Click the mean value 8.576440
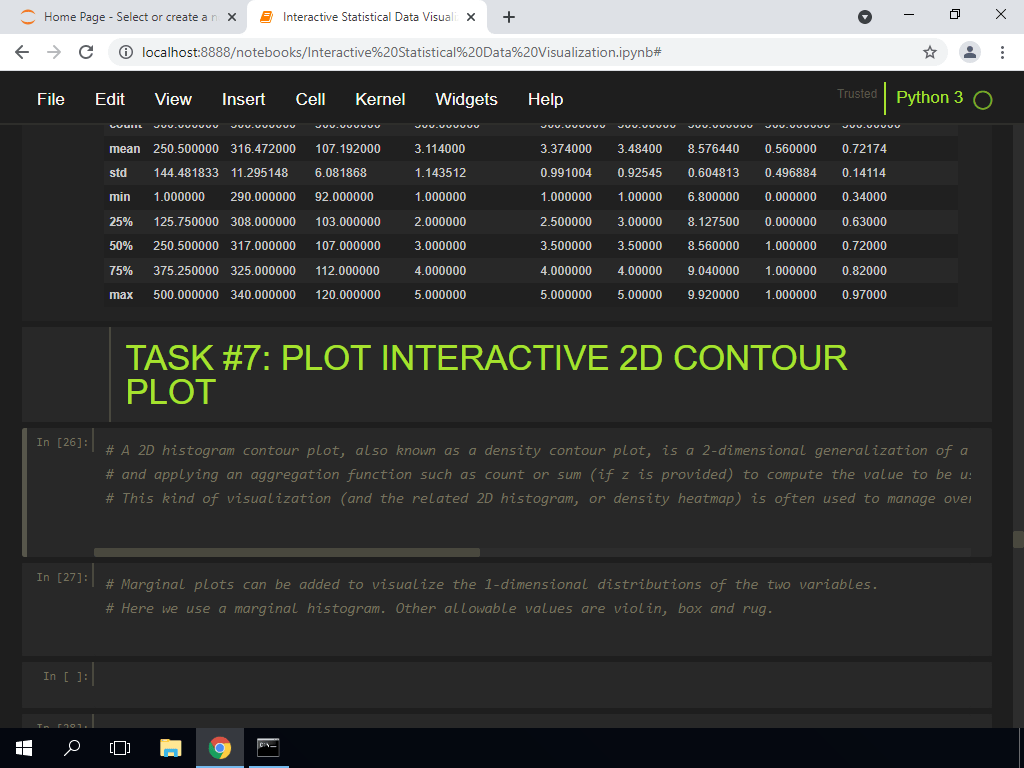This screenshot has height=768, width=1024. click(713, 149)
